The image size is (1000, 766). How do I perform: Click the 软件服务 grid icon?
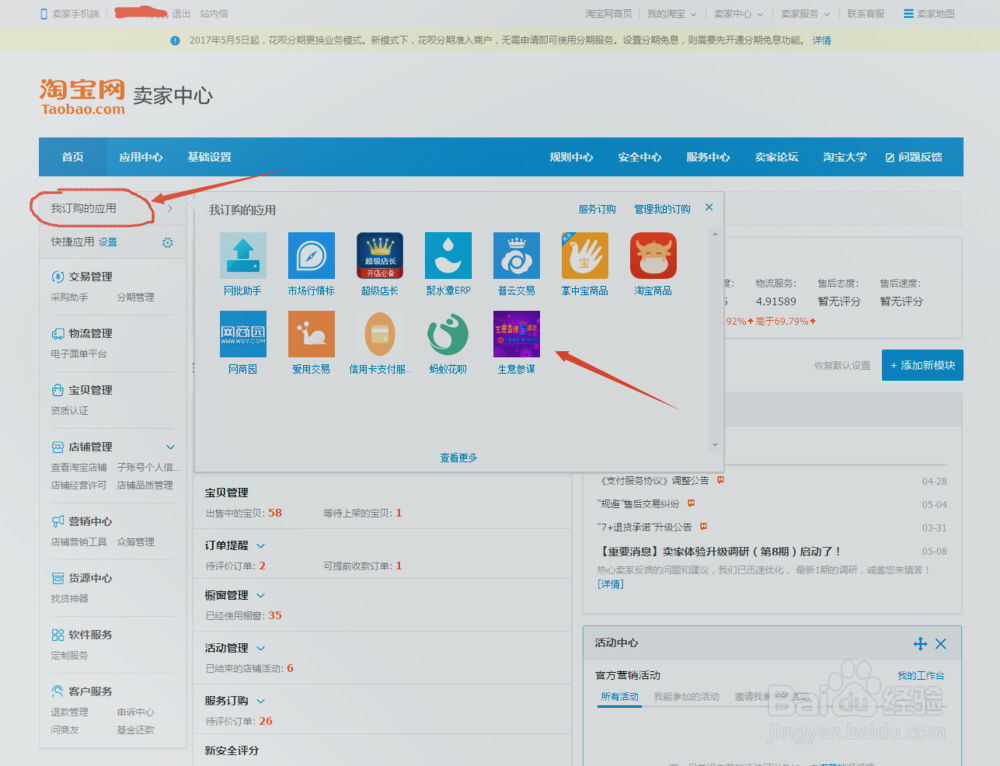[57, 635]
